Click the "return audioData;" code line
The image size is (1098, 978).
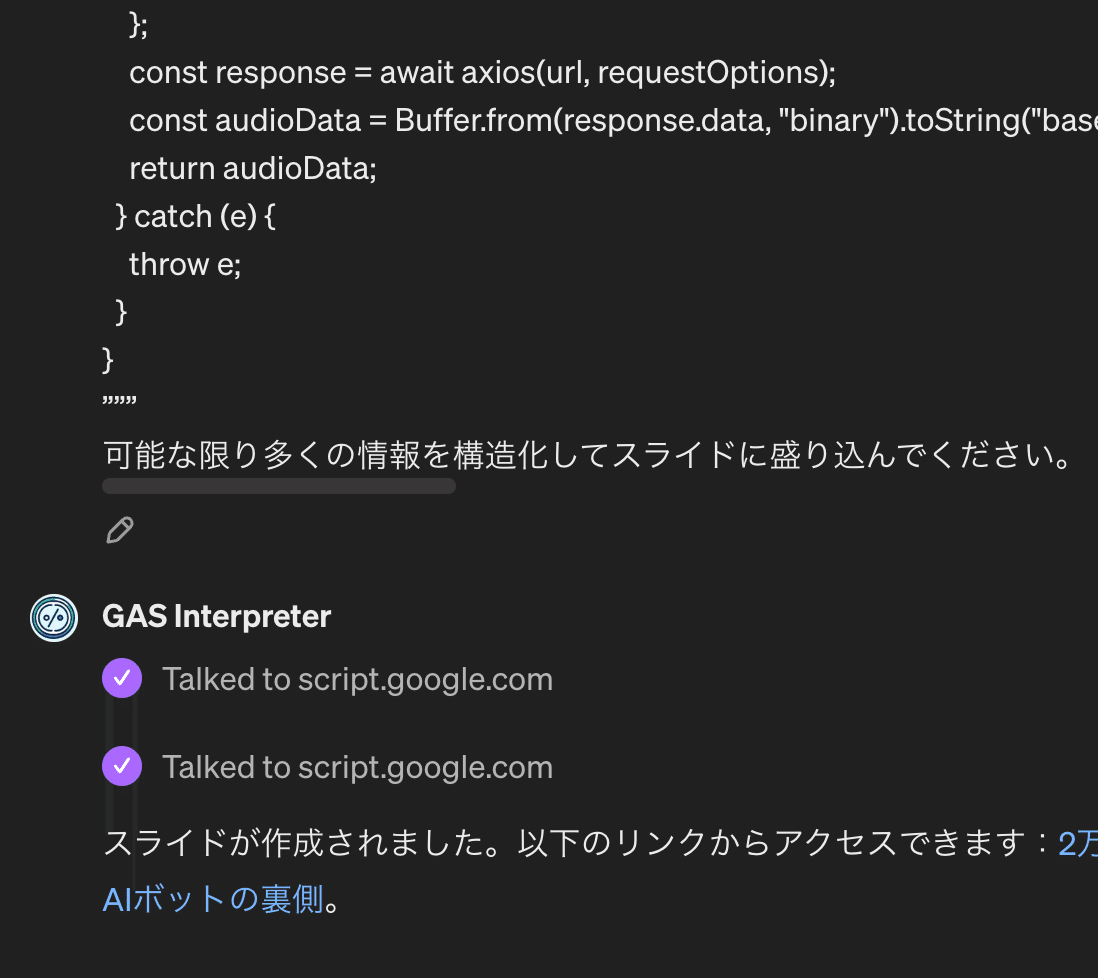point(252,168)
